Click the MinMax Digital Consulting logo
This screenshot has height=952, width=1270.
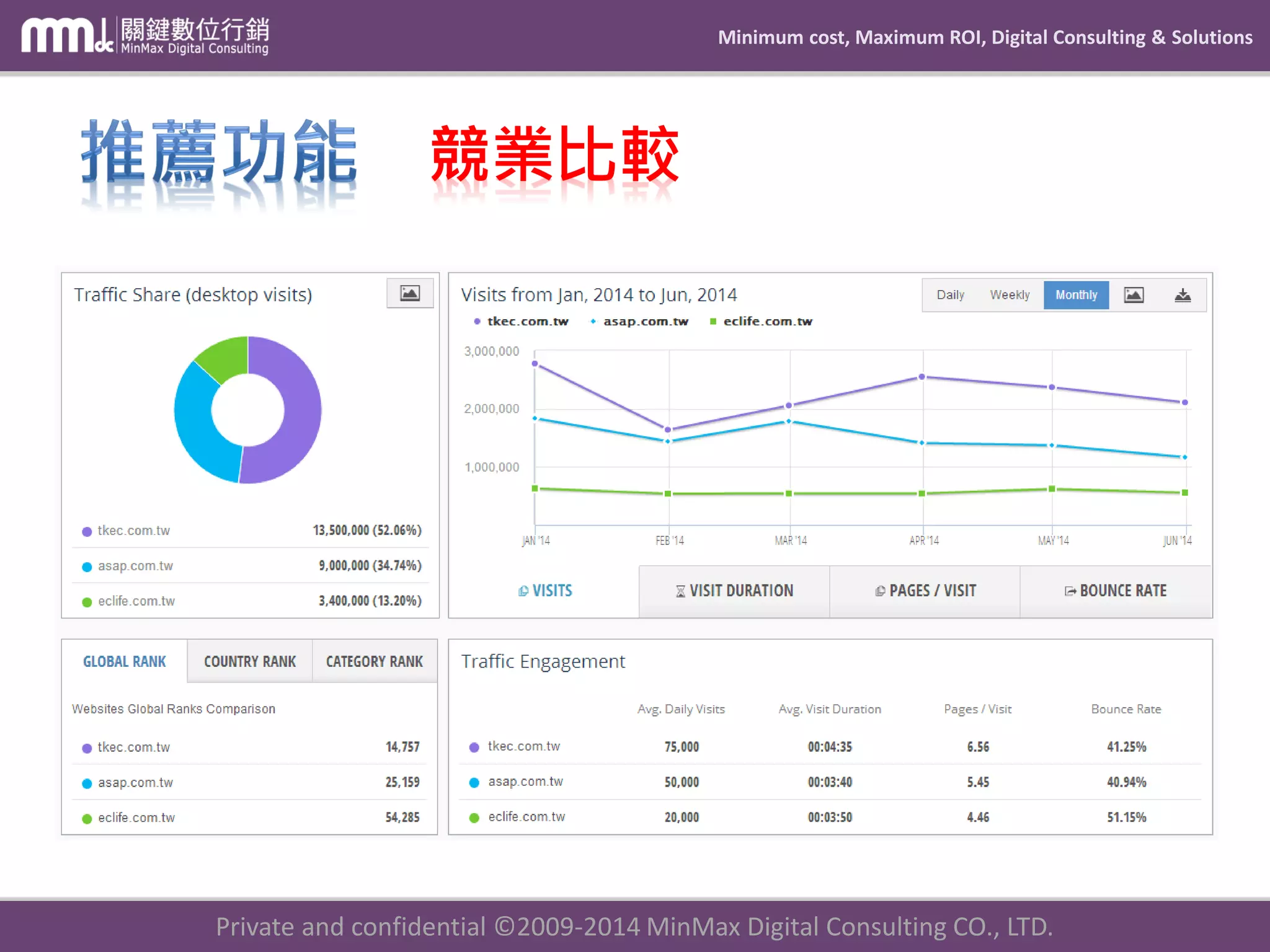click(145, 36)
